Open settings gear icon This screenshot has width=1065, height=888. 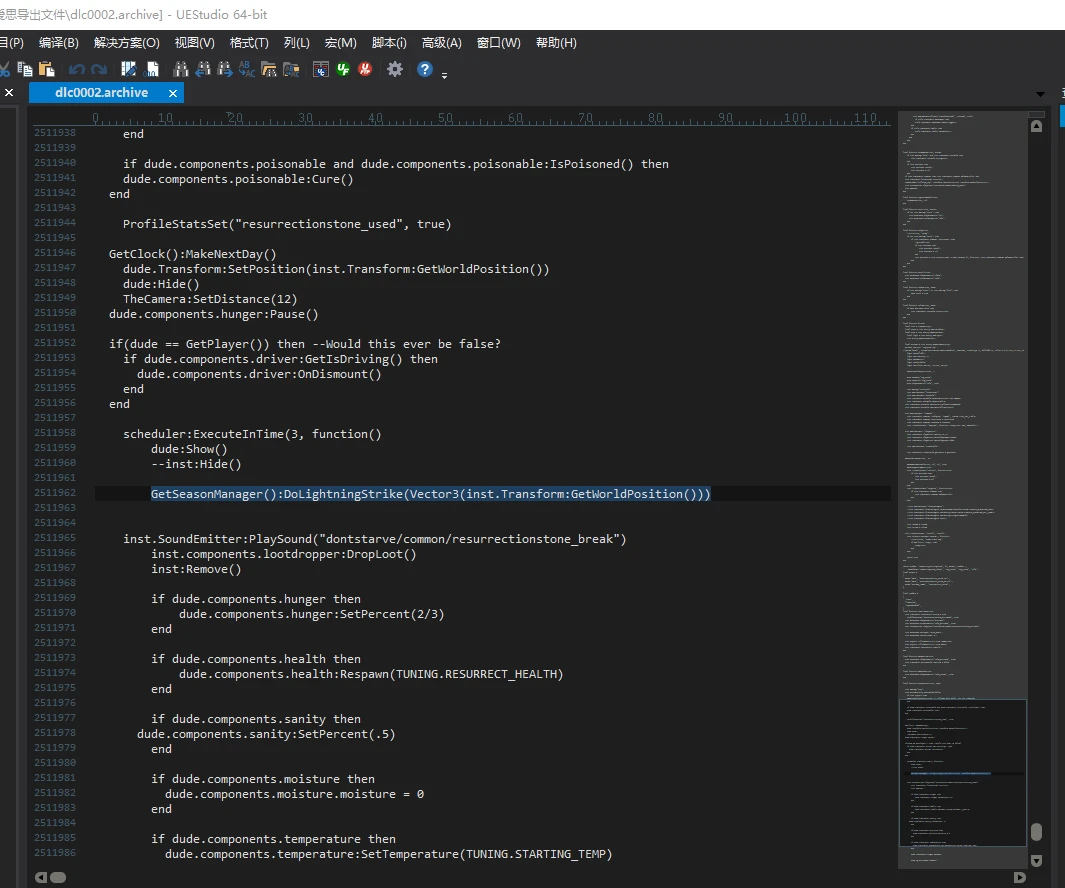click(x=395, y=69)
